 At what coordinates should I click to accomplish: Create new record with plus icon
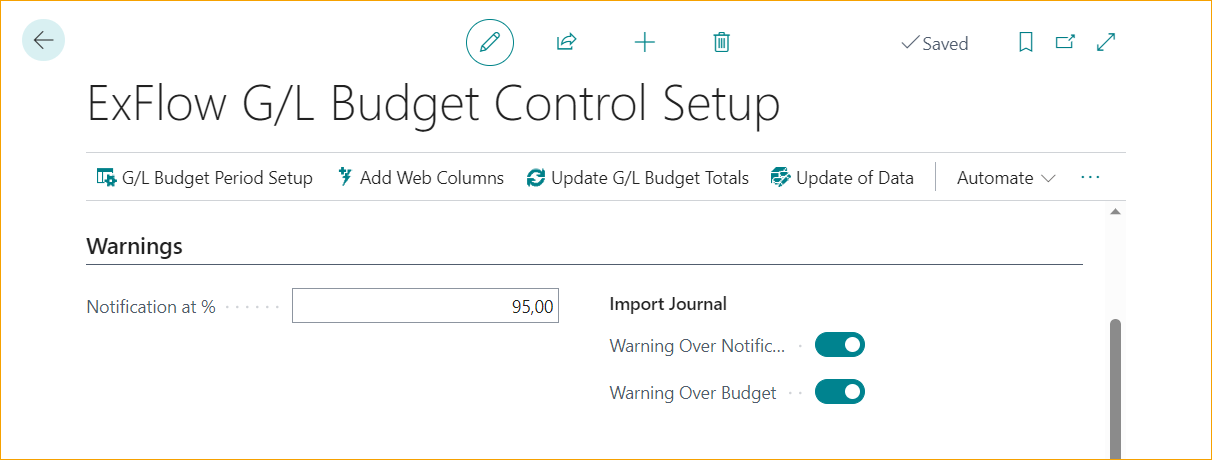[645, 42]
